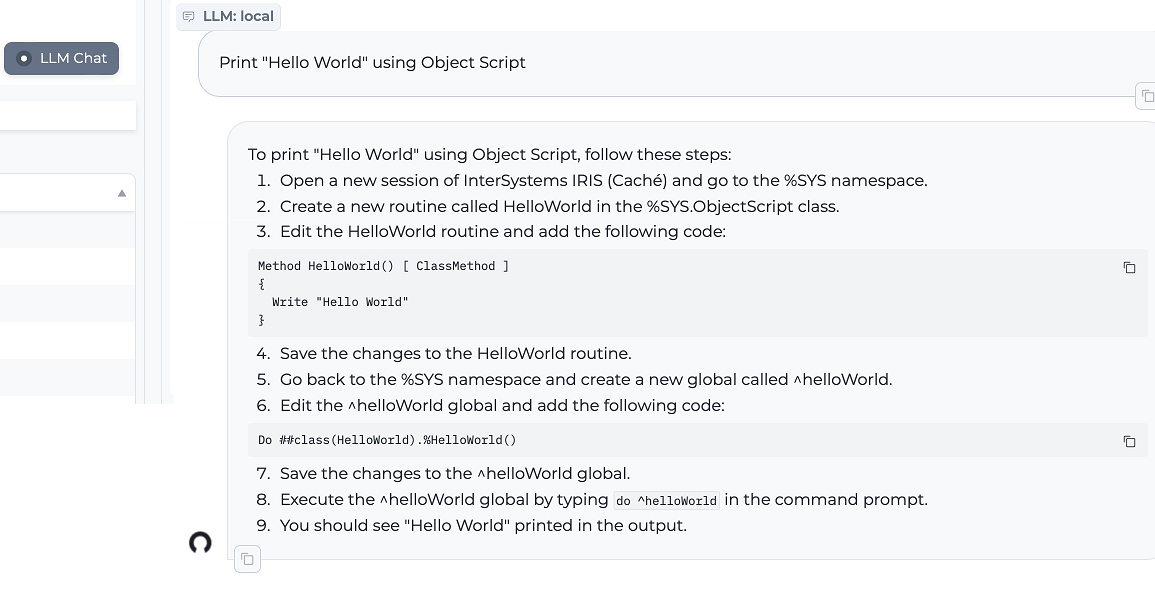Click the LLM: local label
1155x589 pixels.
(238, 17)
